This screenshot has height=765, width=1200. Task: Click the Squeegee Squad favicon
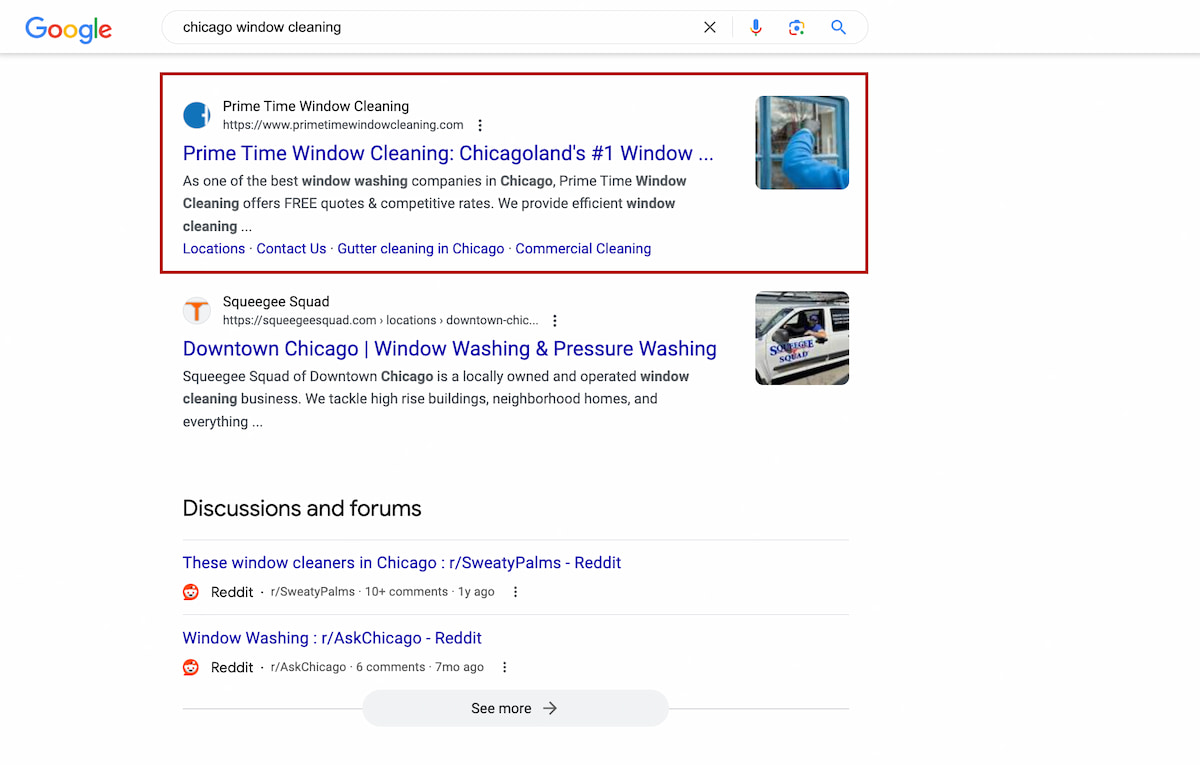pos(197,310)
